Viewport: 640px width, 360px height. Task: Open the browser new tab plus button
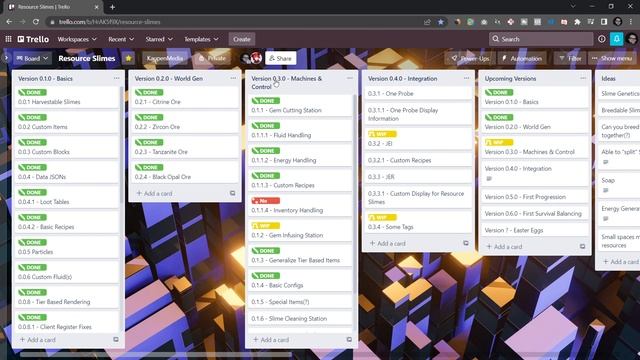click(x=112, y=7)
